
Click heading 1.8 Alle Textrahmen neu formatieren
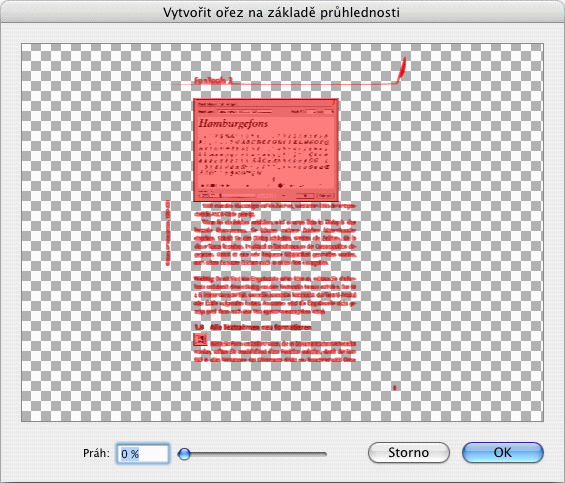tap(252, 327)
